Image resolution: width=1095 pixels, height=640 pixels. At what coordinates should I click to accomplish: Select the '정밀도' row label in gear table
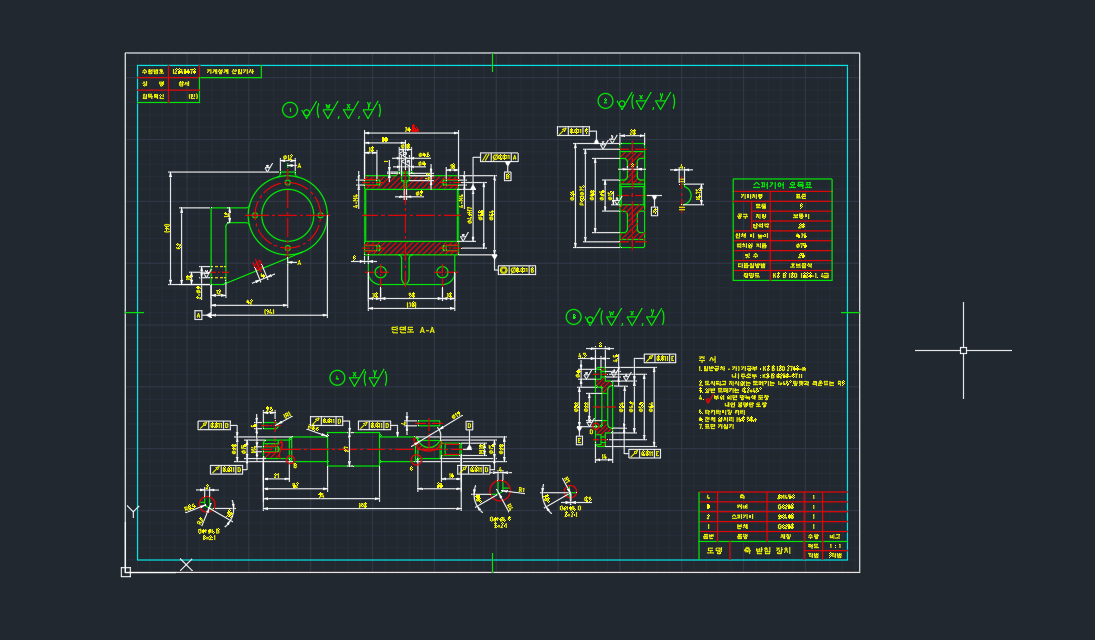click(x=751, y=275)
